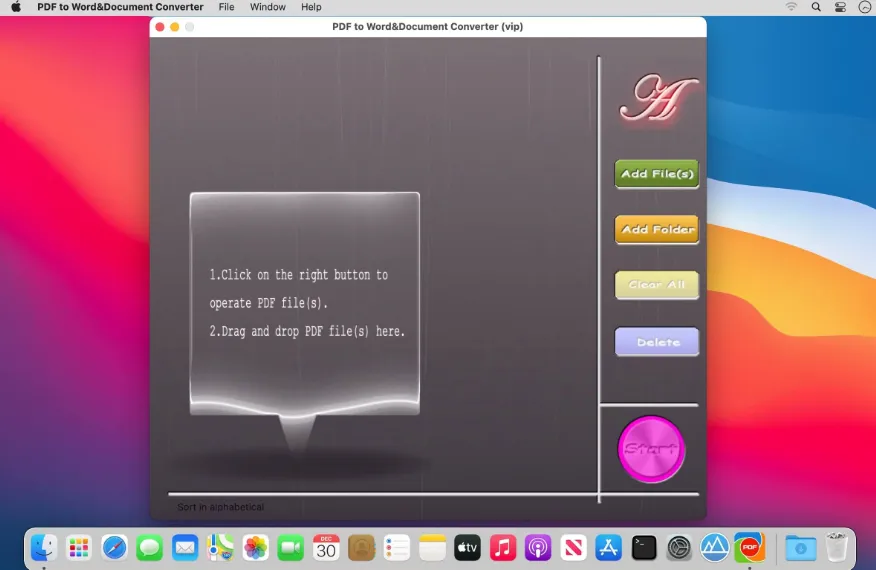
Task: Launch FaceTime from the Dock
Action: coord(291,548)
